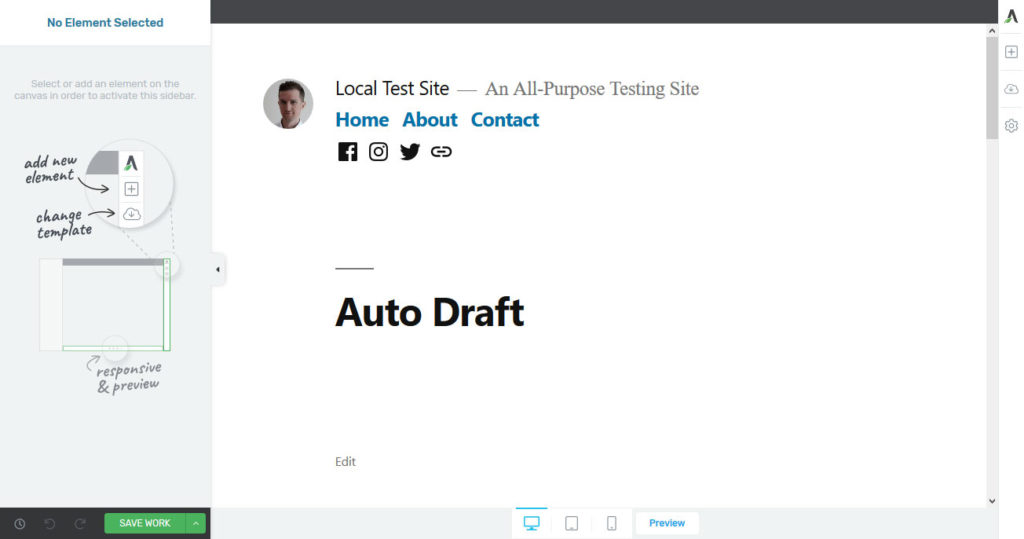The image size is (1024, 539).
Task: Switch to mobile preview mode
Action: [x=611, y=523]
